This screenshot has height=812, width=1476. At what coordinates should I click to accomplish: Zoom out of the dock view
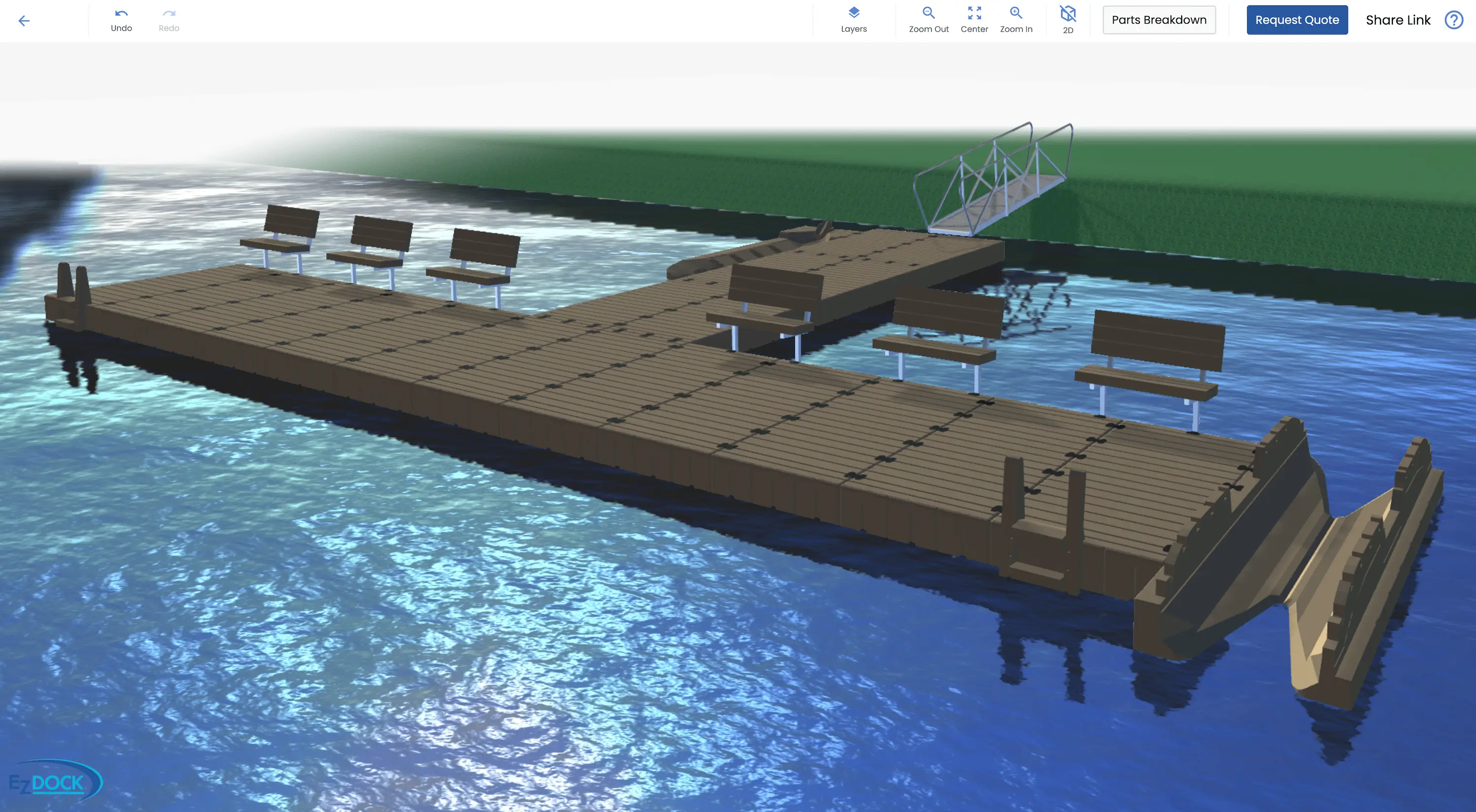tap(928, 20)
